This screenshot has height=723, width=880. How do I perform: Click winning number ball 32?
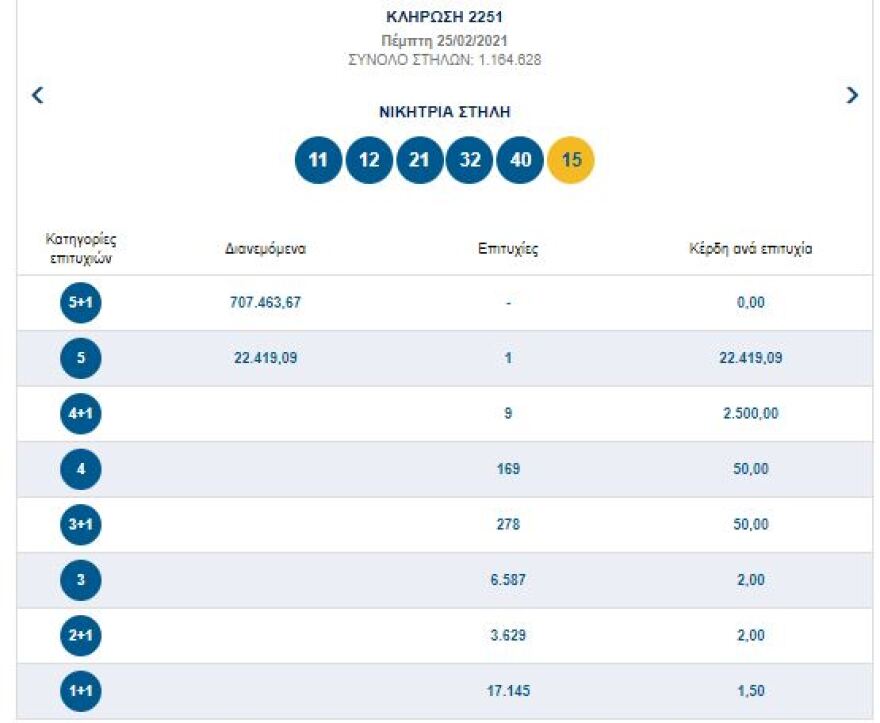pyautogui.click(x=470, y=160)
